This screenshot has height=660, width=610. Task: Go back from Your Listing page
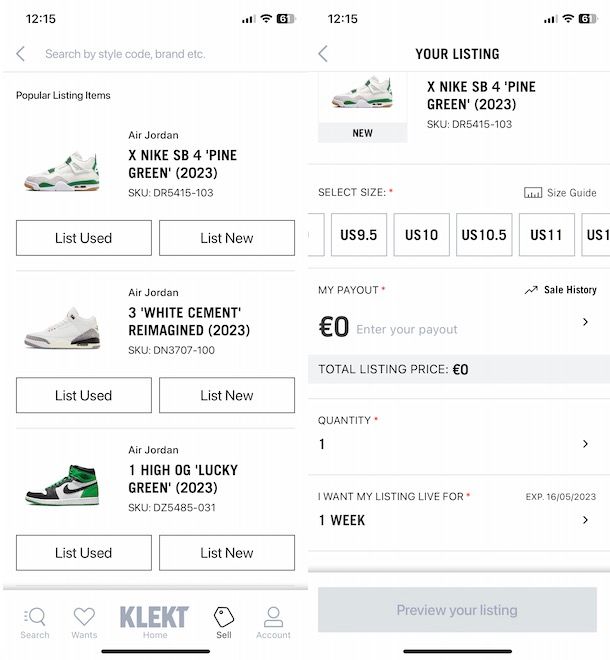tap(323, 54)
